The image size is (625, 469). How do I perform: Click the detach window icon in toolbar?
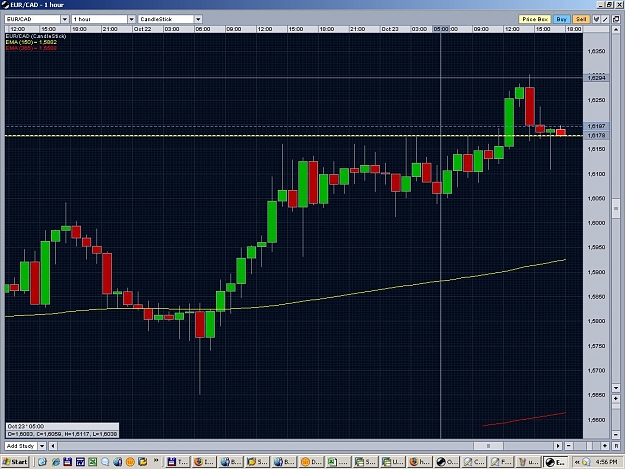tap(616, 19)
